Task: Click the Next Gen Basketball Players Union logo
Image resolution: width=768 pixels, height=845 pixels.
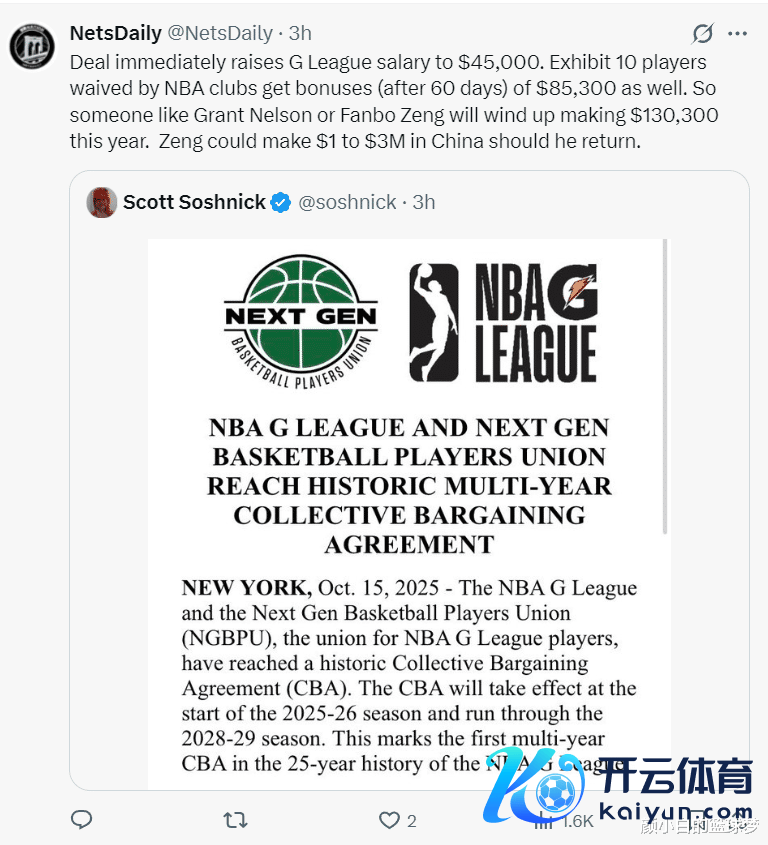Action: coord(301,322)
